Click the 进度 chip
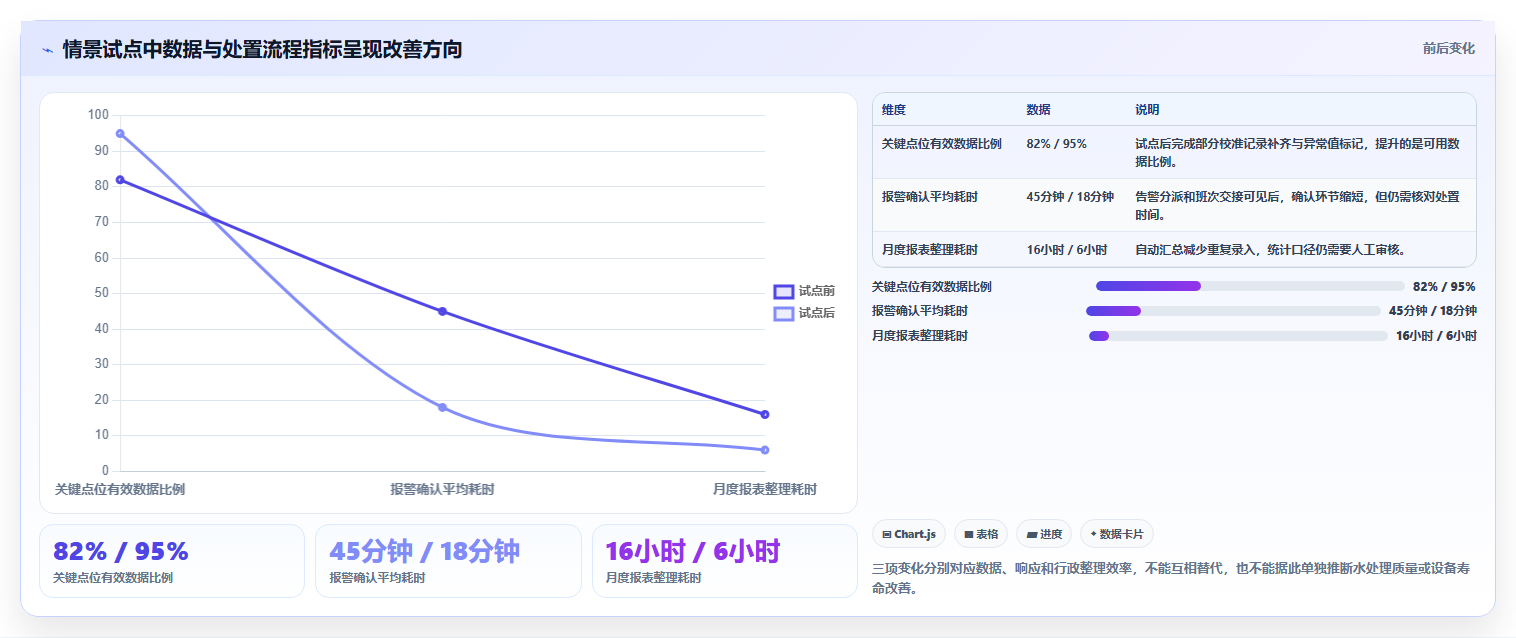Viewport: 1516px width, 638px height. (1044, 534)
